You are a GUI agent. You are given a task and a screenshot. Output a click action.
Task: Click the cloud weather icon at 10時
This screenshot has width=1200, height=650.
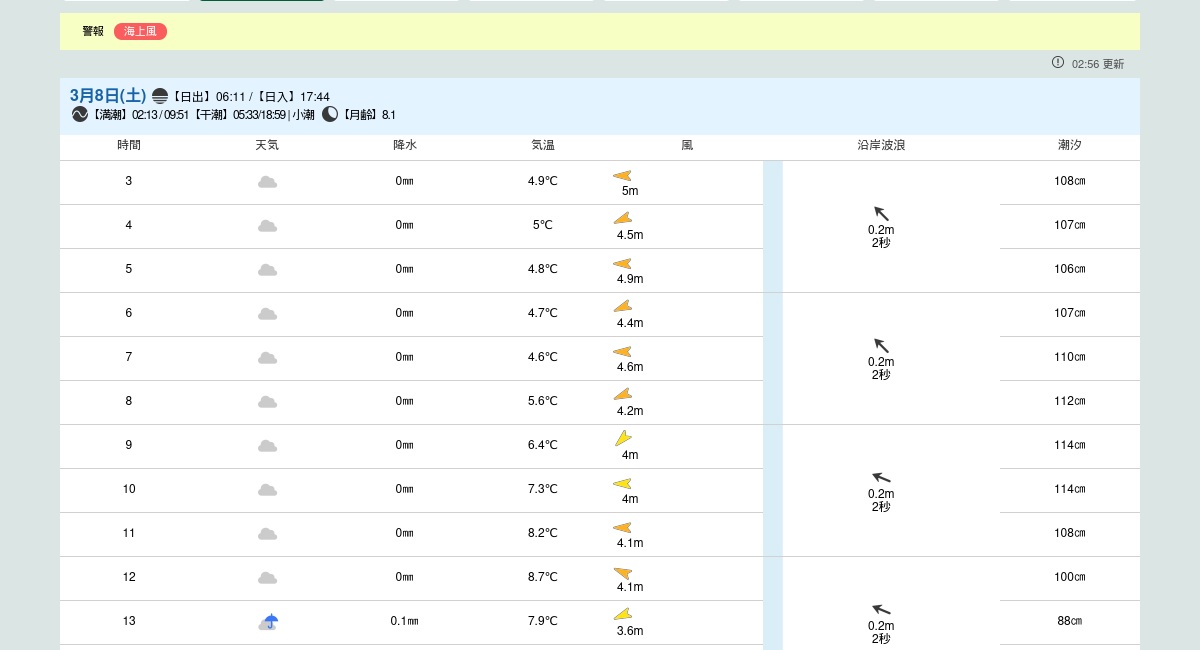[267, 489]
